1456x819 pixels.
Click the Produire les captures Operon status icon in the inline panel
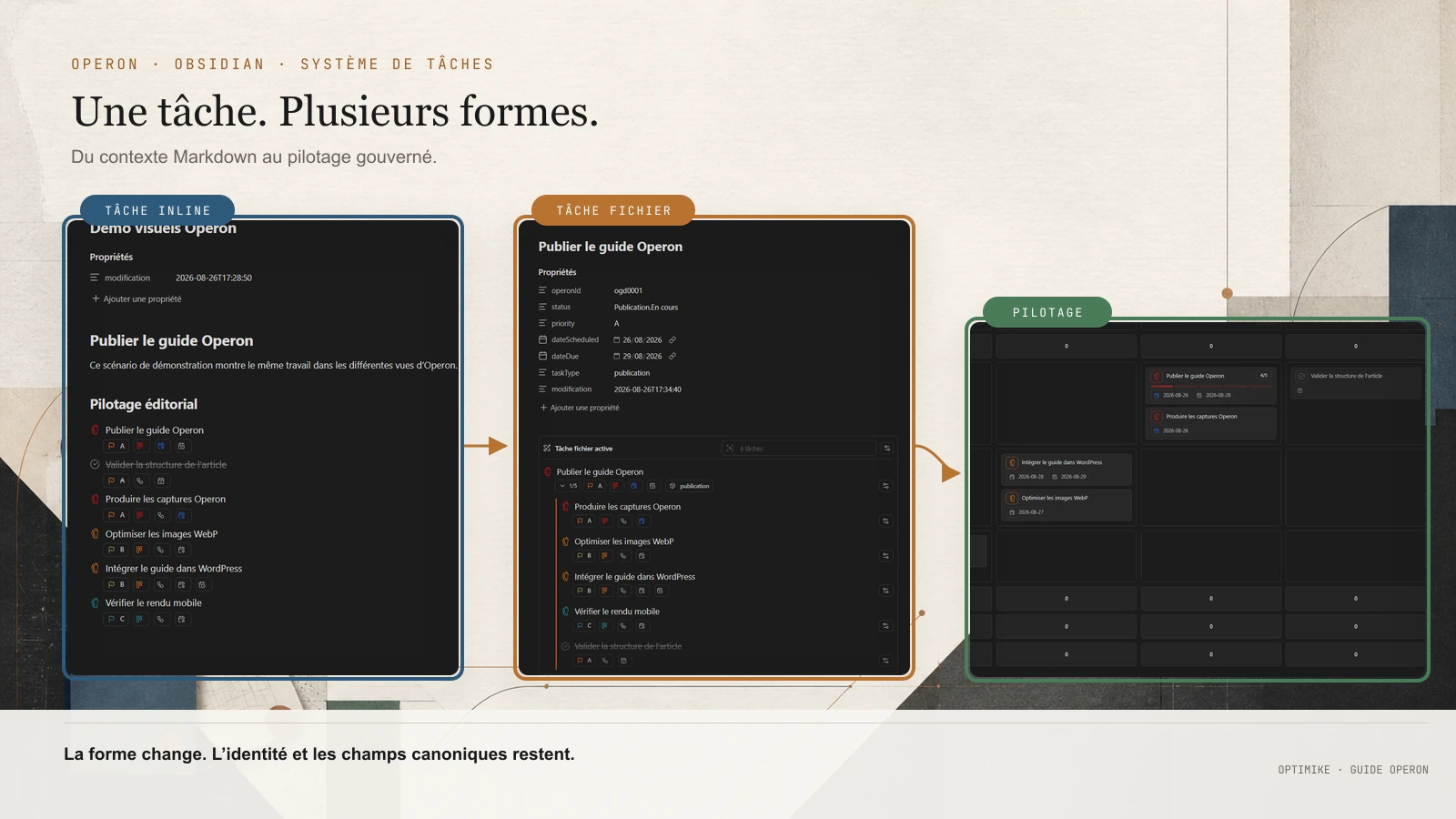coord(95,500)
